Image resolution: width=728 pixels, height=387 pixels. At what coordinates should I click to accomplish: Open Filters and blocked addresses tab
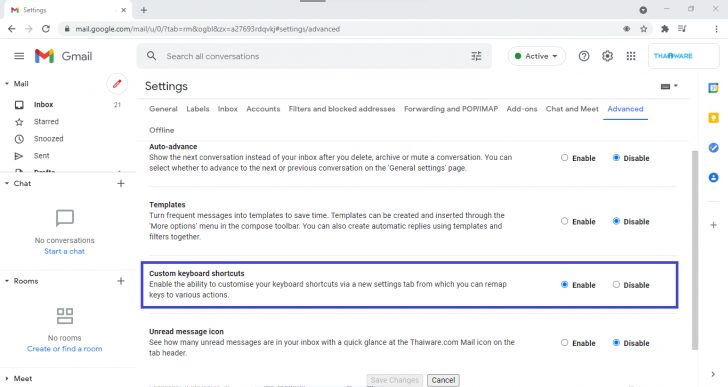[x=342, y=109]
